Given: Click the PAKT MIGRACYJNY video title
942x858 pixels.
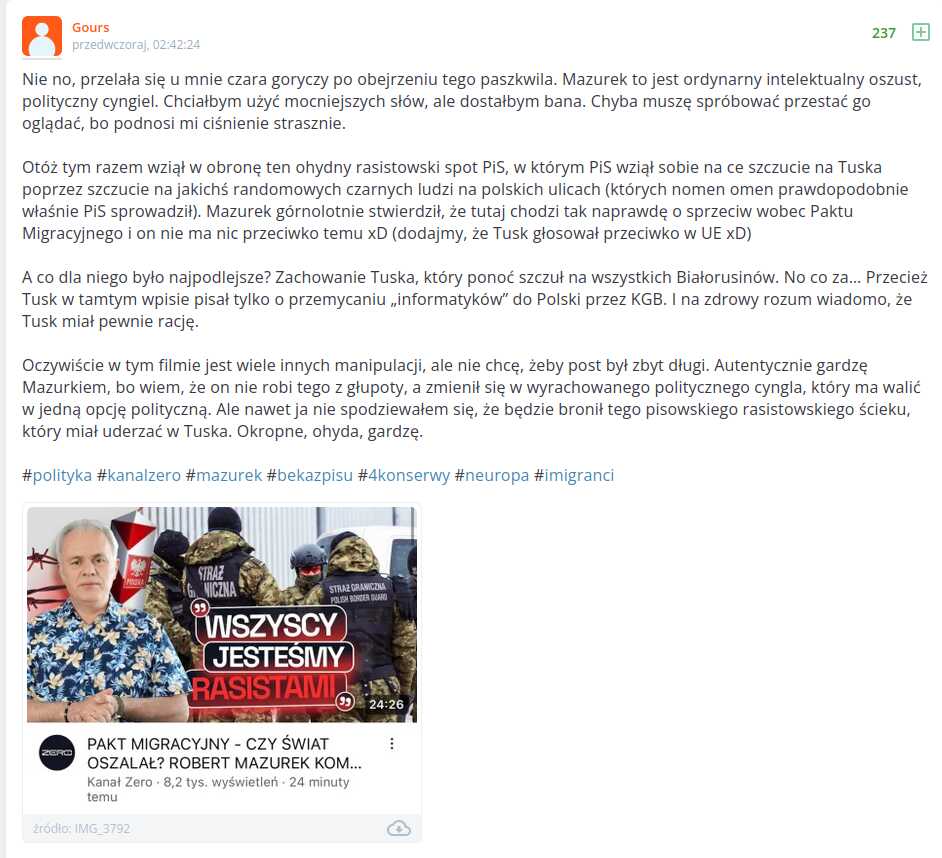Looking at the screenshot, I should point(225,753).
